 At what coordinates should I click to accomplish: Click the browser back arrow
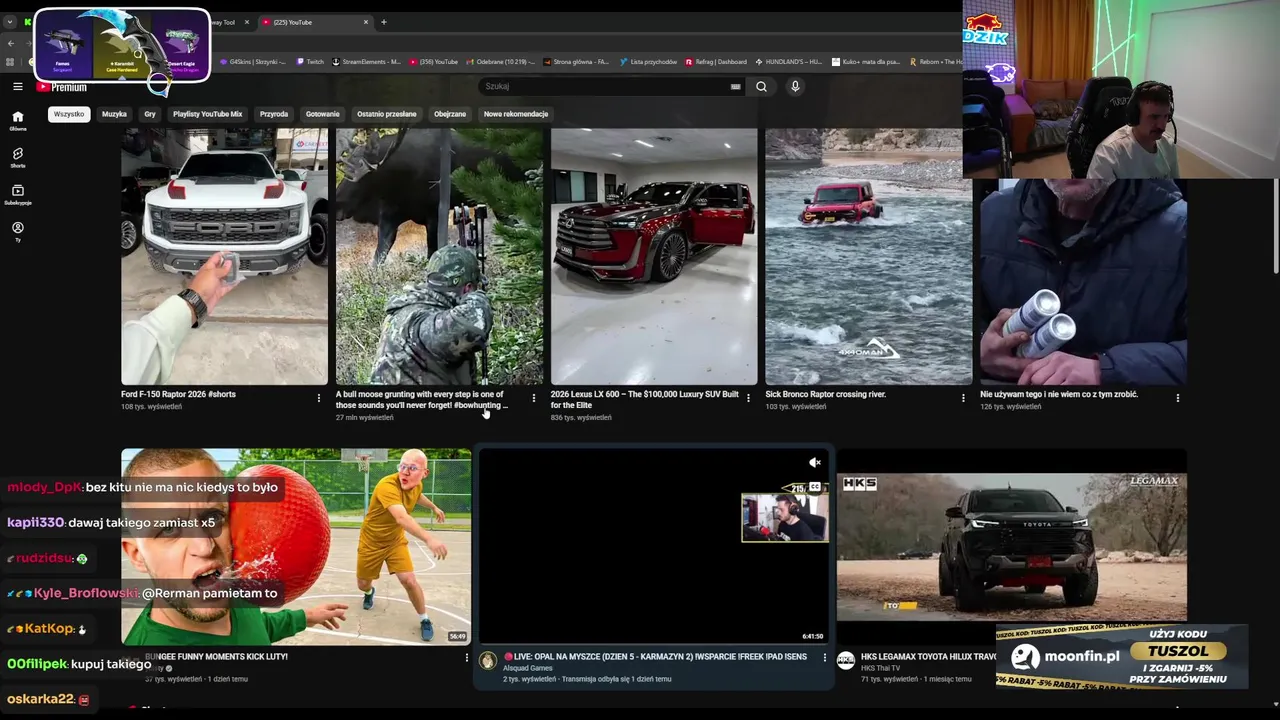coord(10,43)
